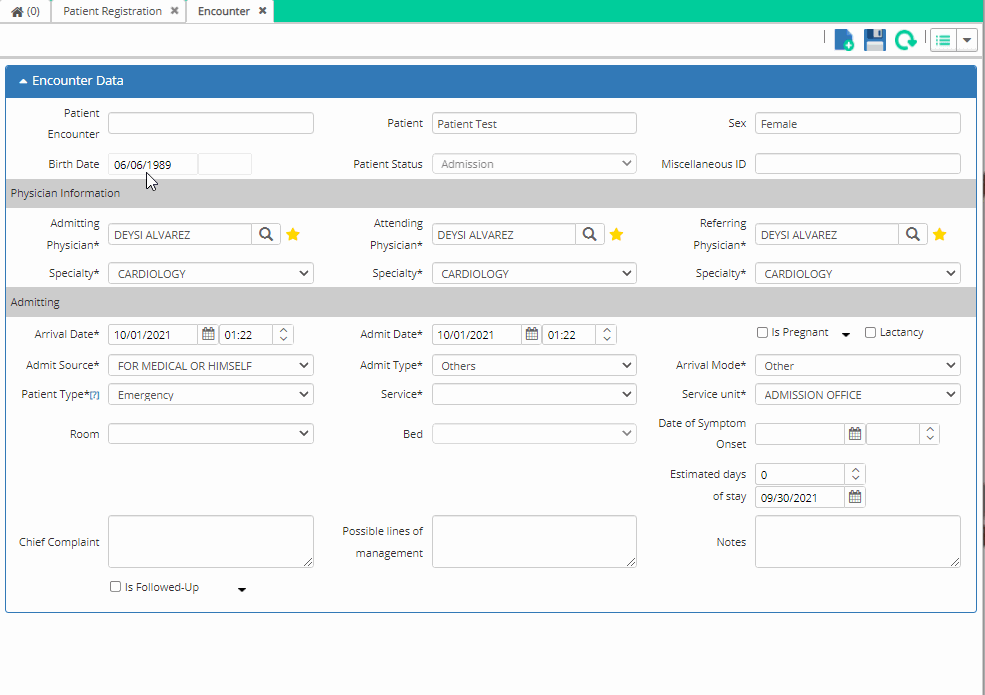Enable the Is Followed-Up checkbox
The image size is (985, 695).
click(115, 587)
